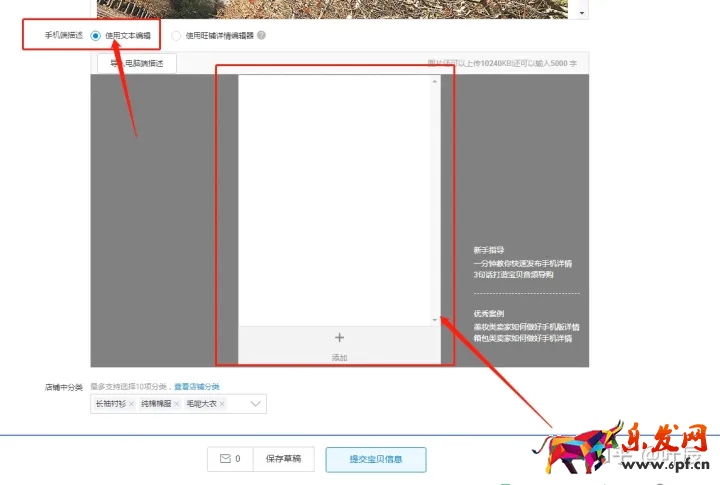Remove the 毛呢大衣 category tag
The image size is (720, 485).
tap(221, 404)
